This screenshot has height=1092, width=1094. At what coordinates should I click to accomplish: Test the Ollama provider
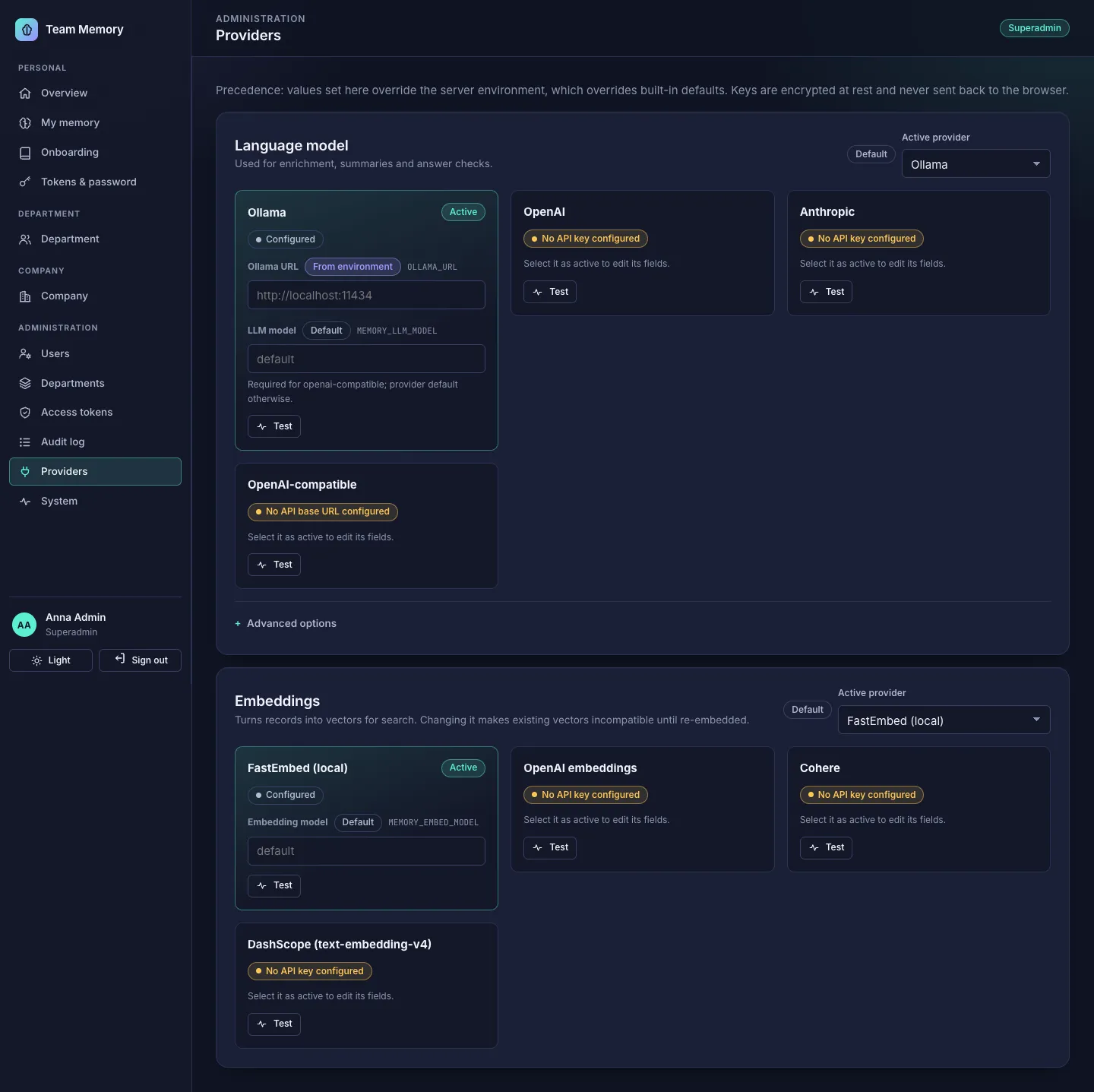click(x=274, y=426)
